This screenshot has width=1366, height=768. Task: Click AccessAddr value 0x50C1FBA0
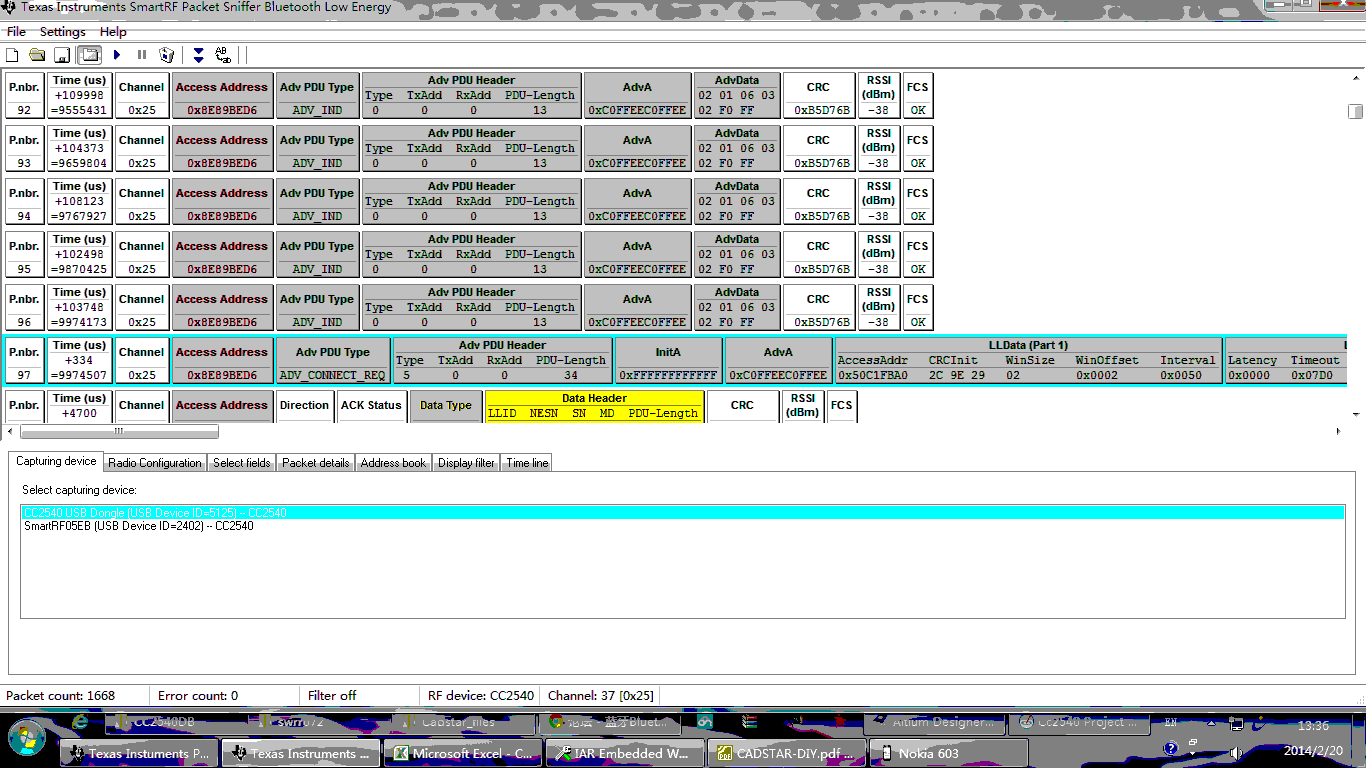coord(872,376)
